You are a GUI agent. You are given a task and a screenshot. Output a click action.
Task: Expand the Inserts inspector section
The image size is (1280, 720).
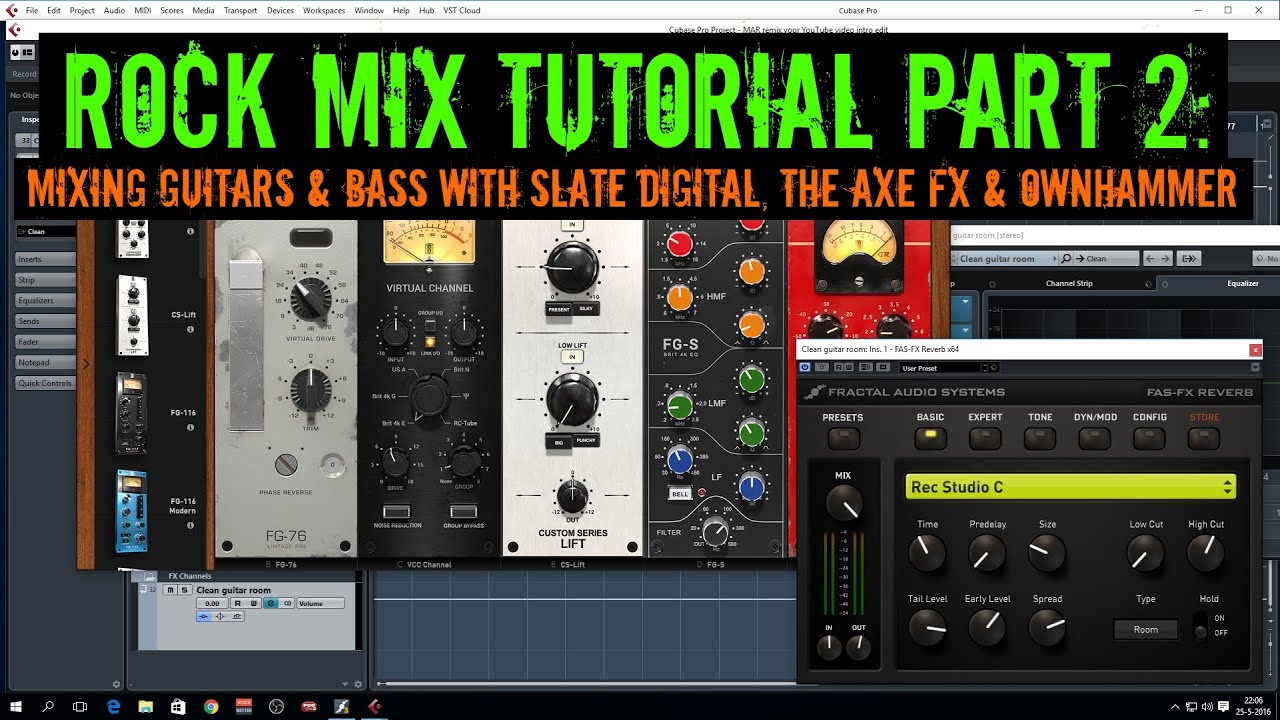[45, 259]
